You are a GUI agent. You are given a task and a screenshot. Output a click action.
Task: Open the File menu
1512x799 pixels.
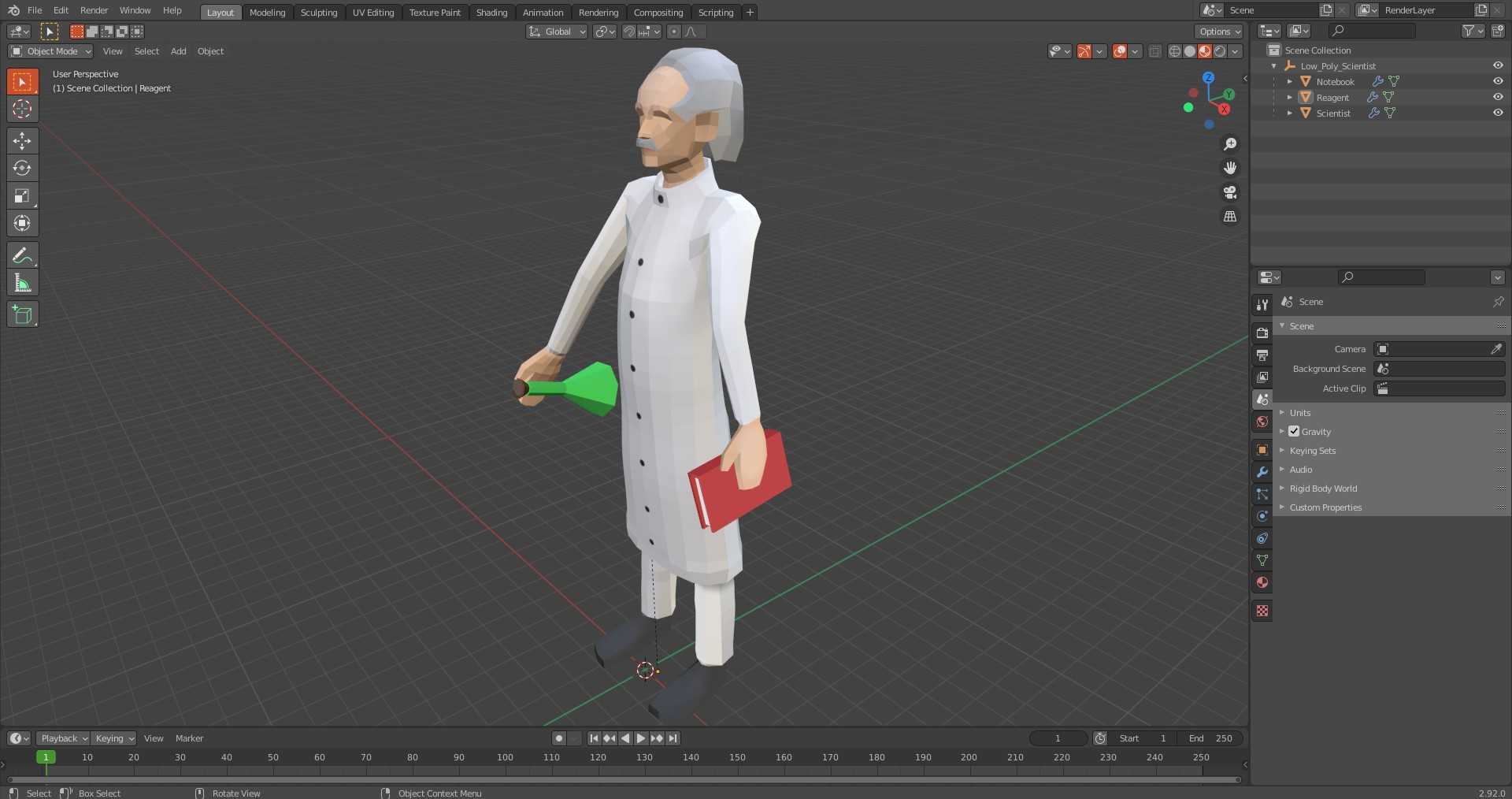(35, 10)
